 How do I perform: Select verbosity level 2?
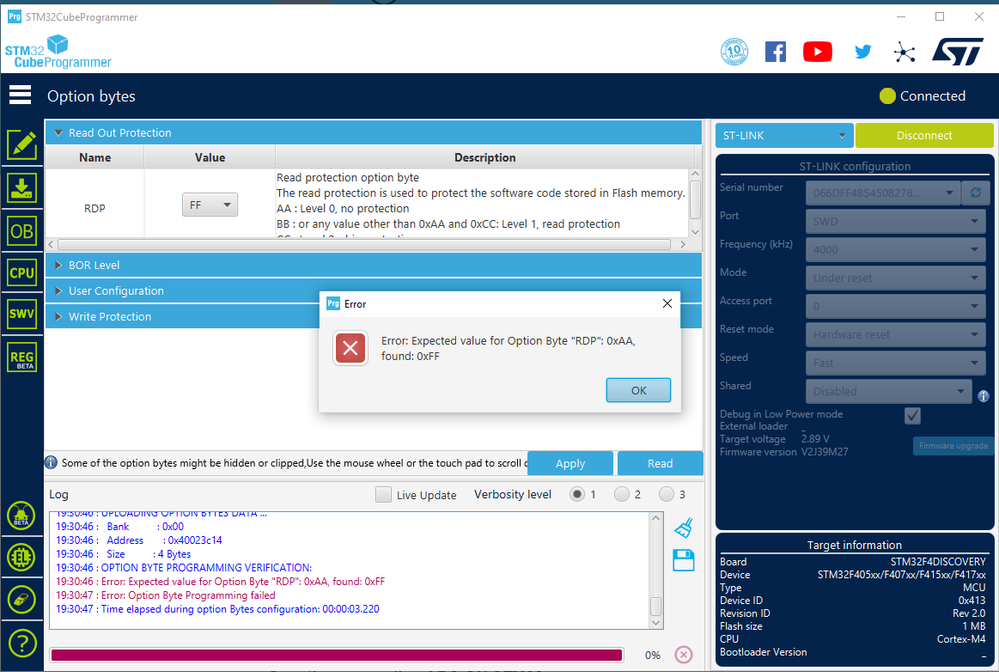click(622, 494)
